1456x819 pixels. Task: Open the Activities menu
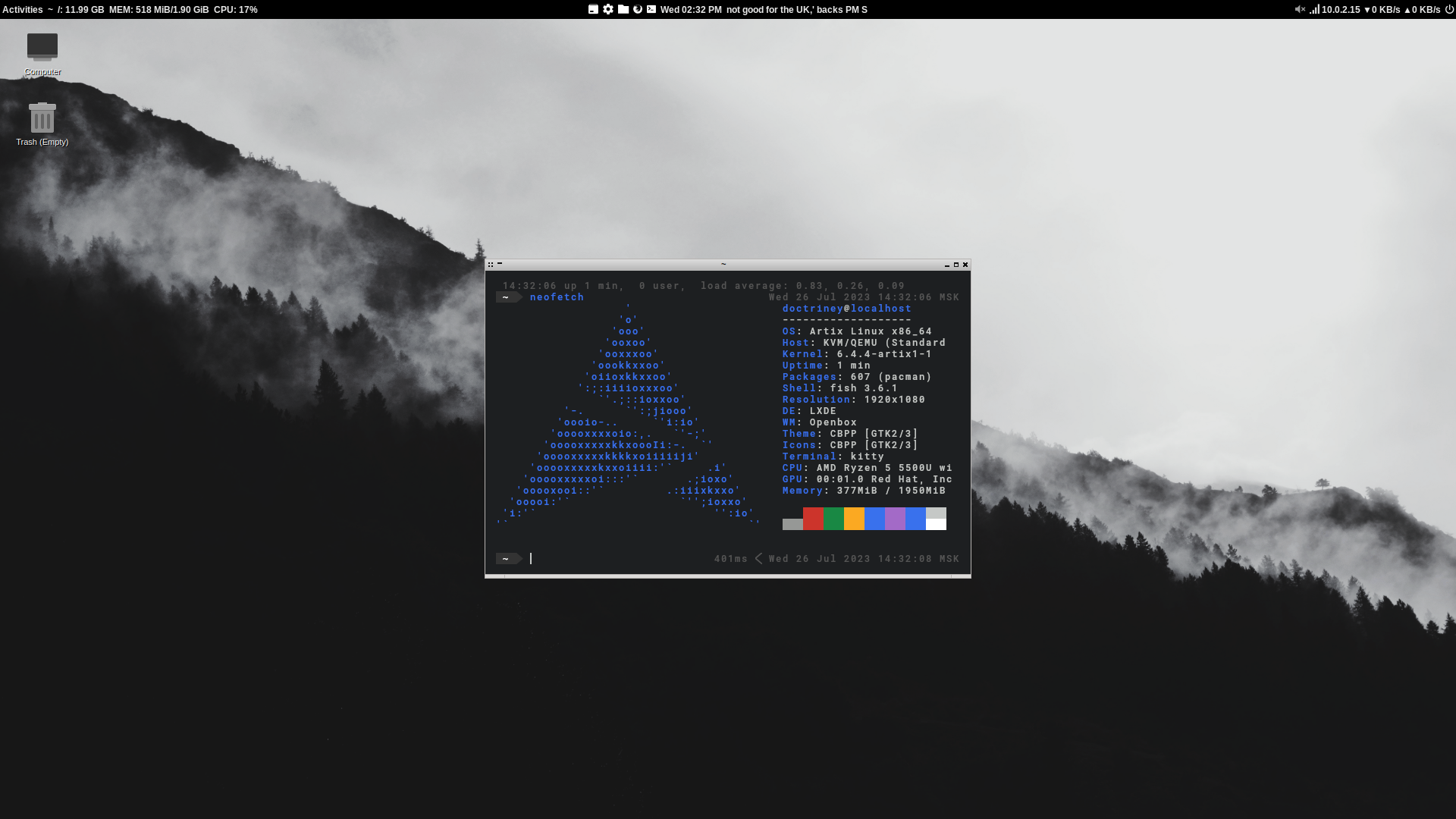(23, 10)
